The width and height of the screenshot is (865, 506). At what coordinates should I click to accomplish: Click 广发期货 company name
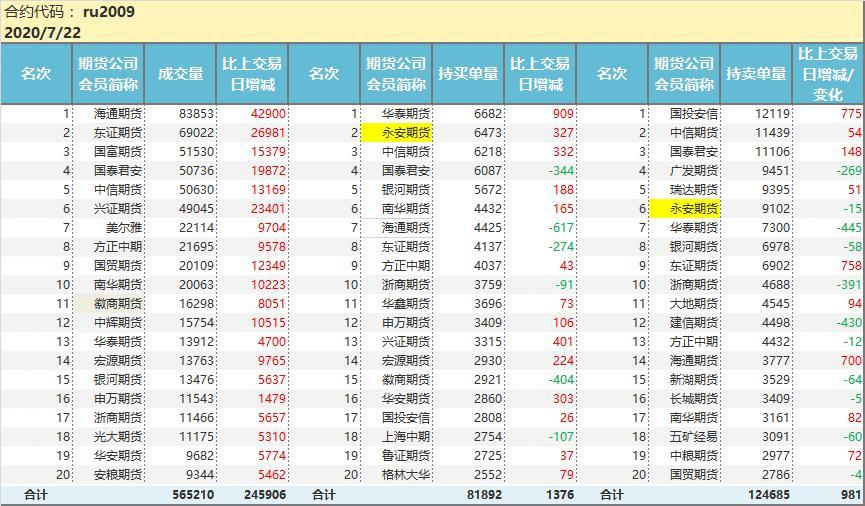click(693, 171)
